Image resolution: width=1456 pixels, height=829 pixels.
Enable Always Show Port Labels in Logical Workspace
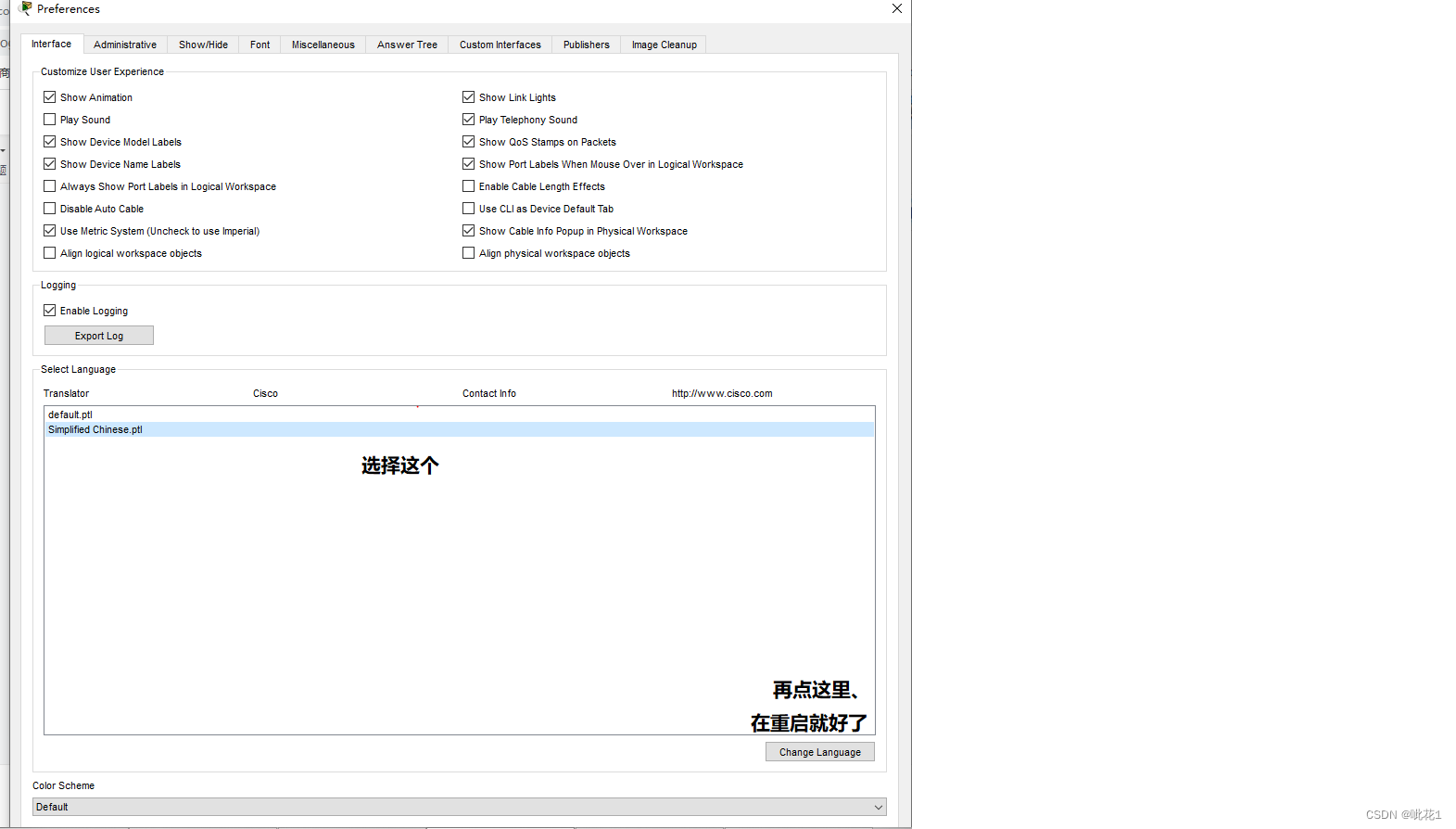50,186
